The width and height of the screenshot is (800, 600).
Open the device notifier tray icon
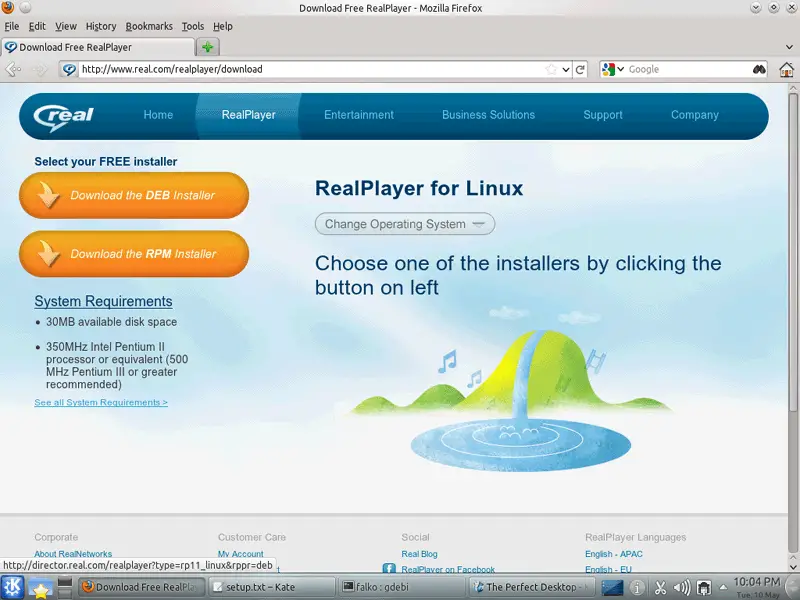click(x=704, y=588)
